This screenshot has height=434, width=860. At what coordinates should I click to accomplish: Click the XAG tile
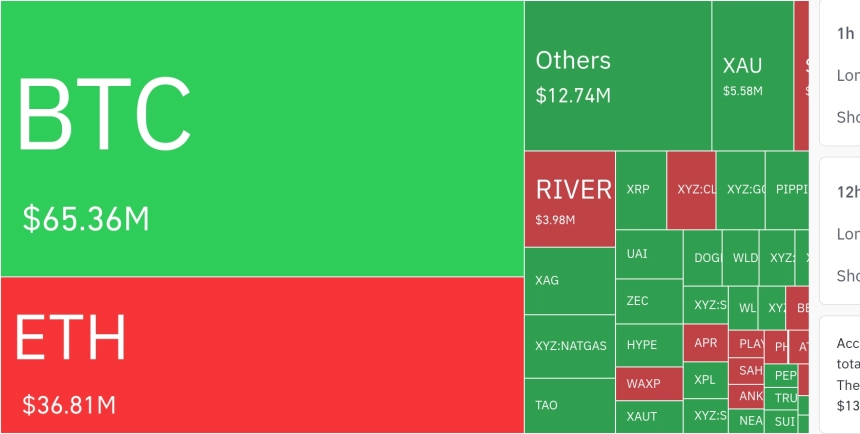569,281
